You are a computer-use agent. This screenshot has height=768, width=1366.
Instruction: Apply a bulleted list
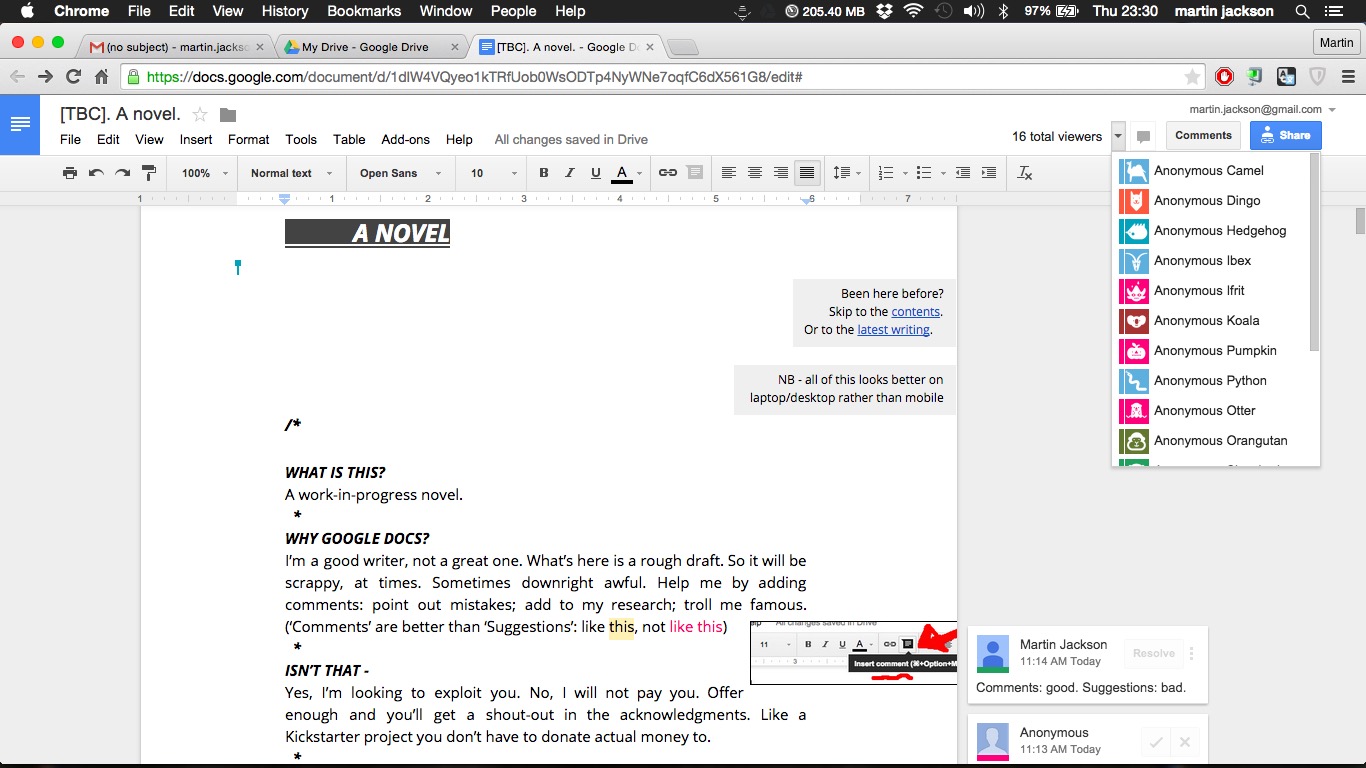point(924,173)
